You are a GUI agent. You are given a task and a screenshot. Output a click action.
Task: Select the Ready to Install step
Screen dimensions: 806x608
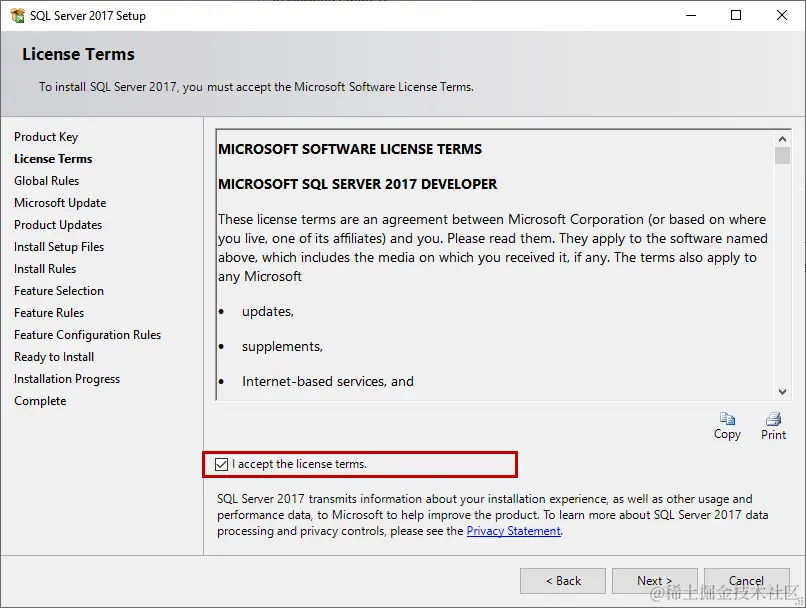pos(54,357)
